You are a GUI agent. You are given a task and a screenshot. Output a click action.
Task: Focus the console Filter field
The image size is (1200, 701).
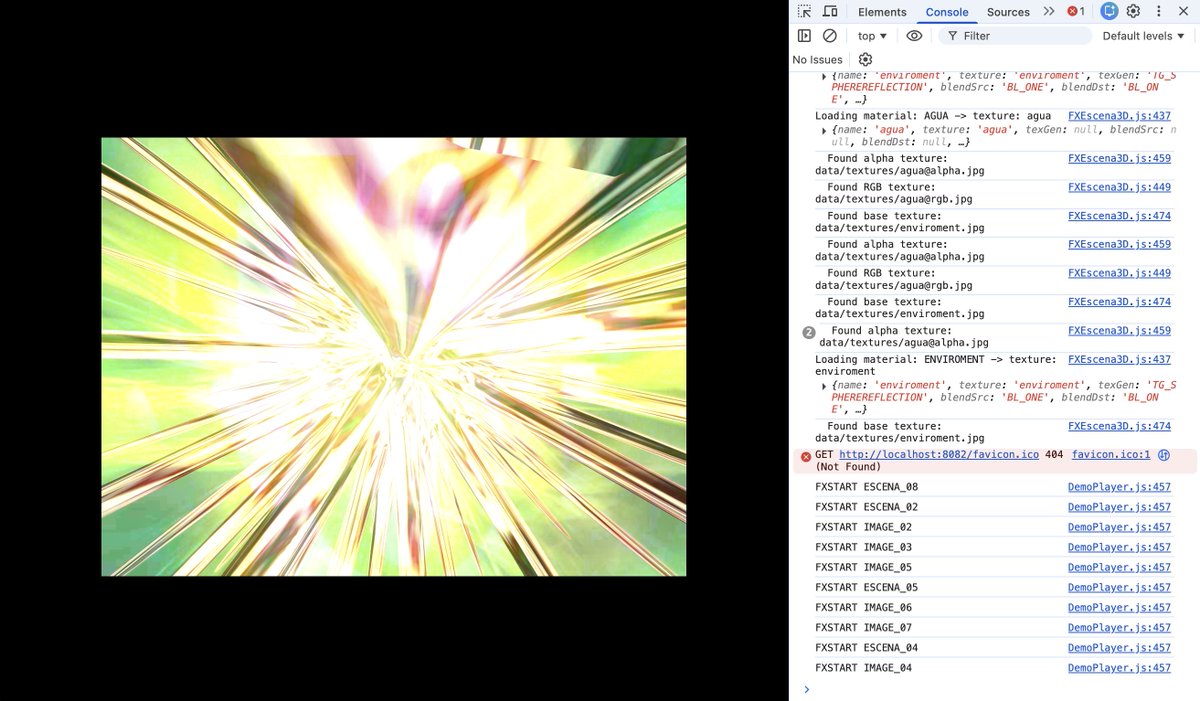(x=1014, y=36)
